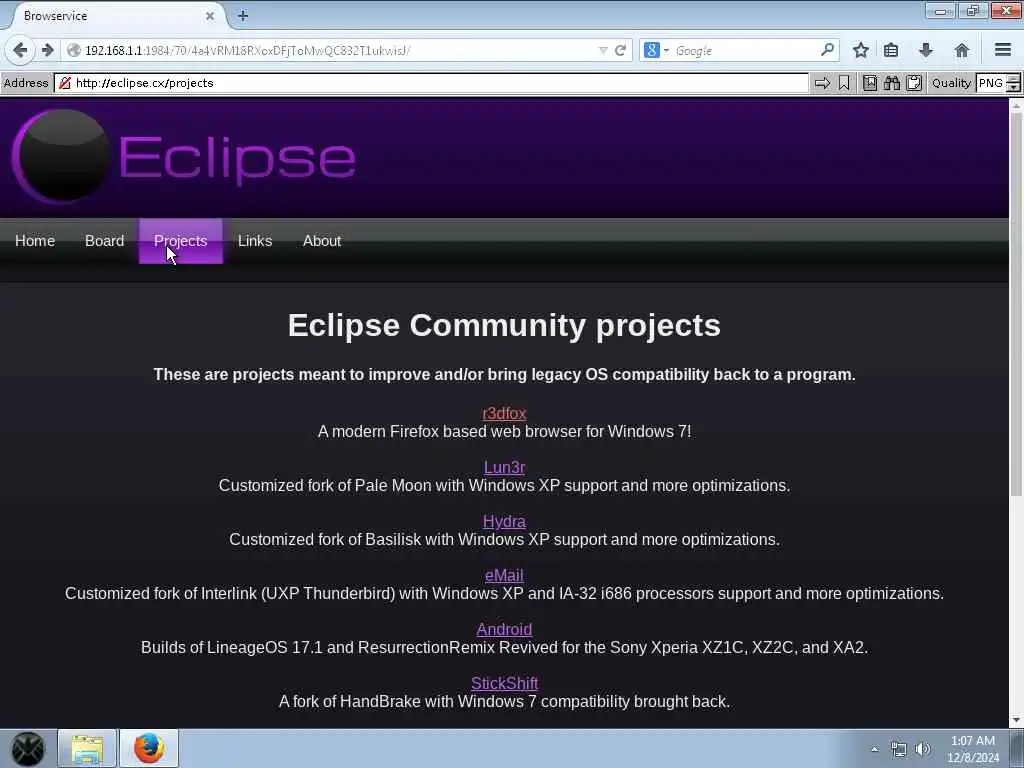Increase quality with the up stepper arrow
The width and height of the screenshot is (1024, 768).
[x=1014, y=78]
